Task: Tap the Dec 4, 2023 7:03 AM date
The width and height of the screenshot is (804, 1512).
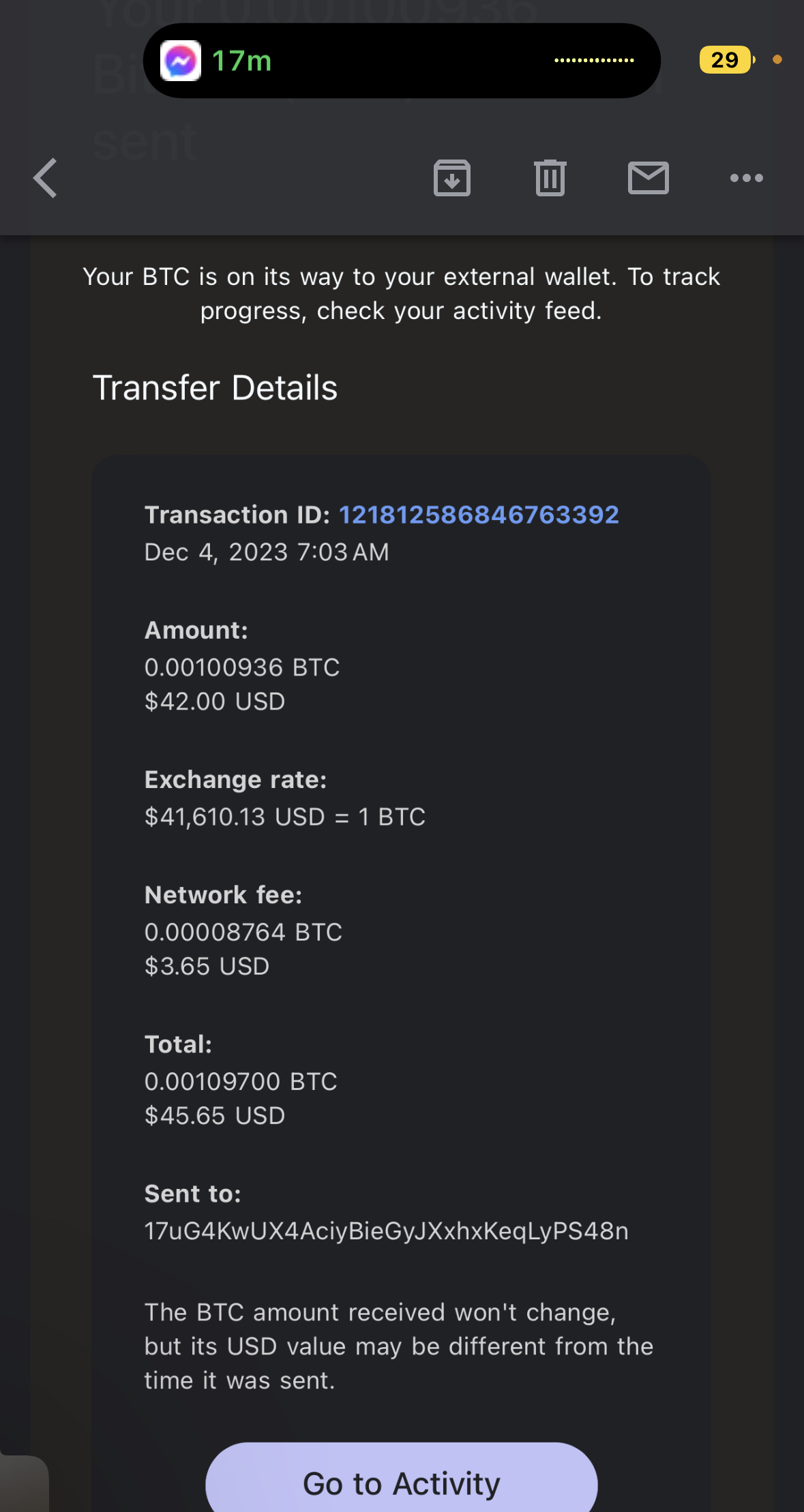Action: pyautogui.click(x=267, y=552)
